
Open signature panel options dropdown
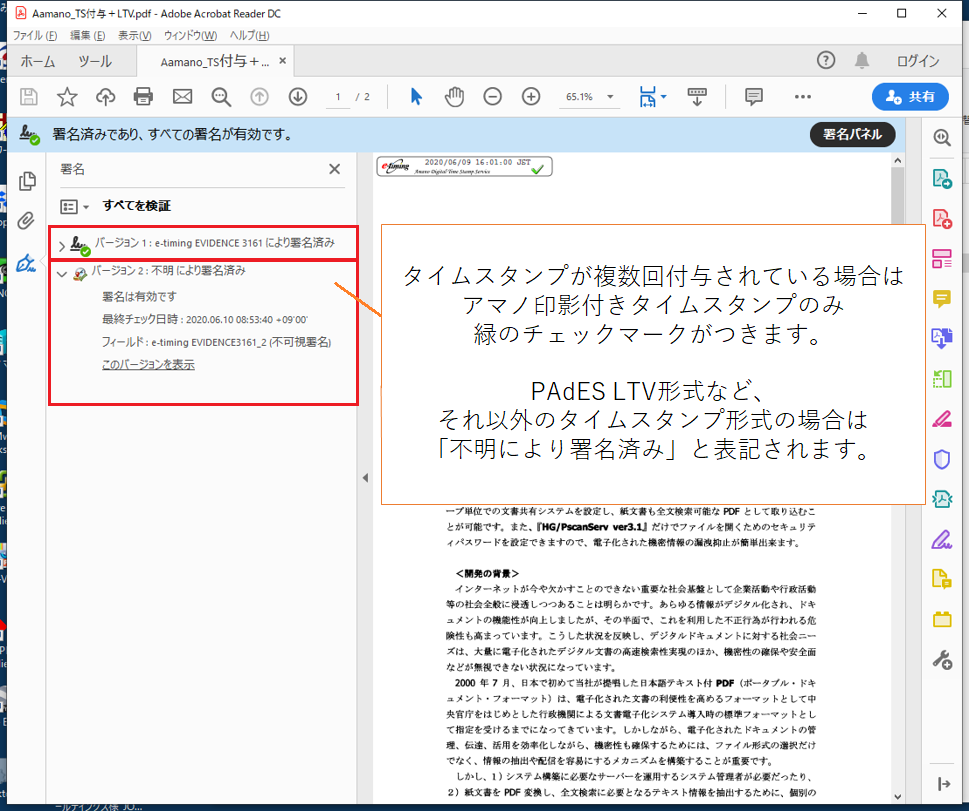(75, 206)
